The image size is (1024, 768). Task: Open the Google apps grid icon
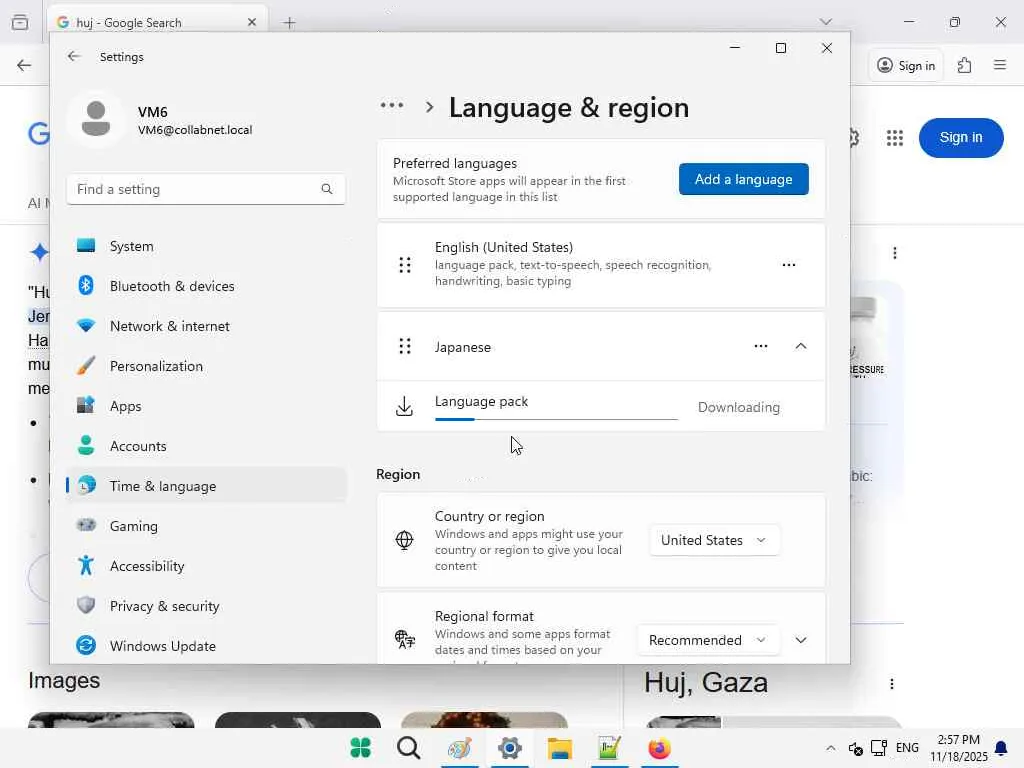895,138
